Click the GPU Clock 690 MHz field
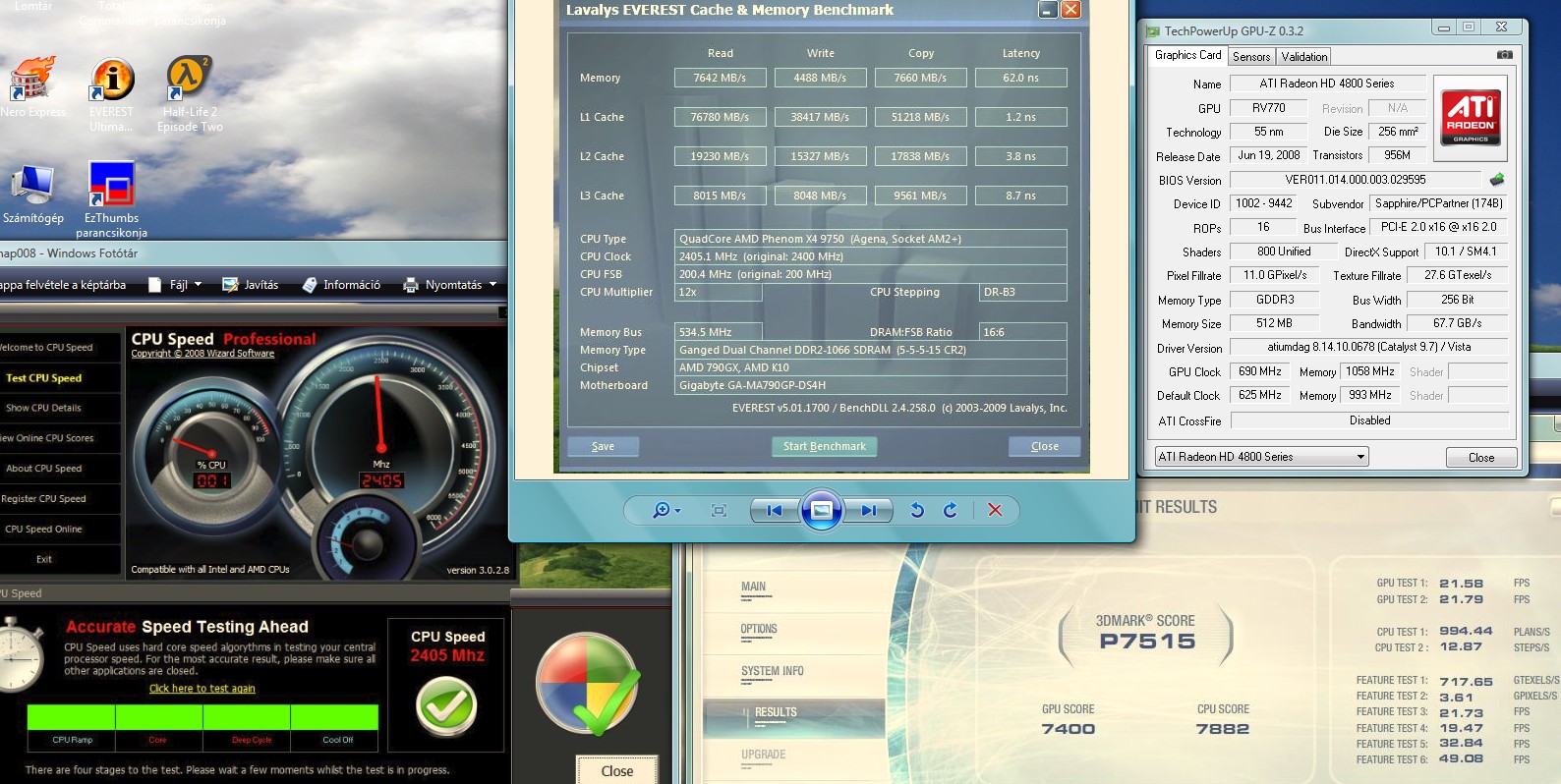The width and height of the screenshot is (1561, 784). [1259, 371]
